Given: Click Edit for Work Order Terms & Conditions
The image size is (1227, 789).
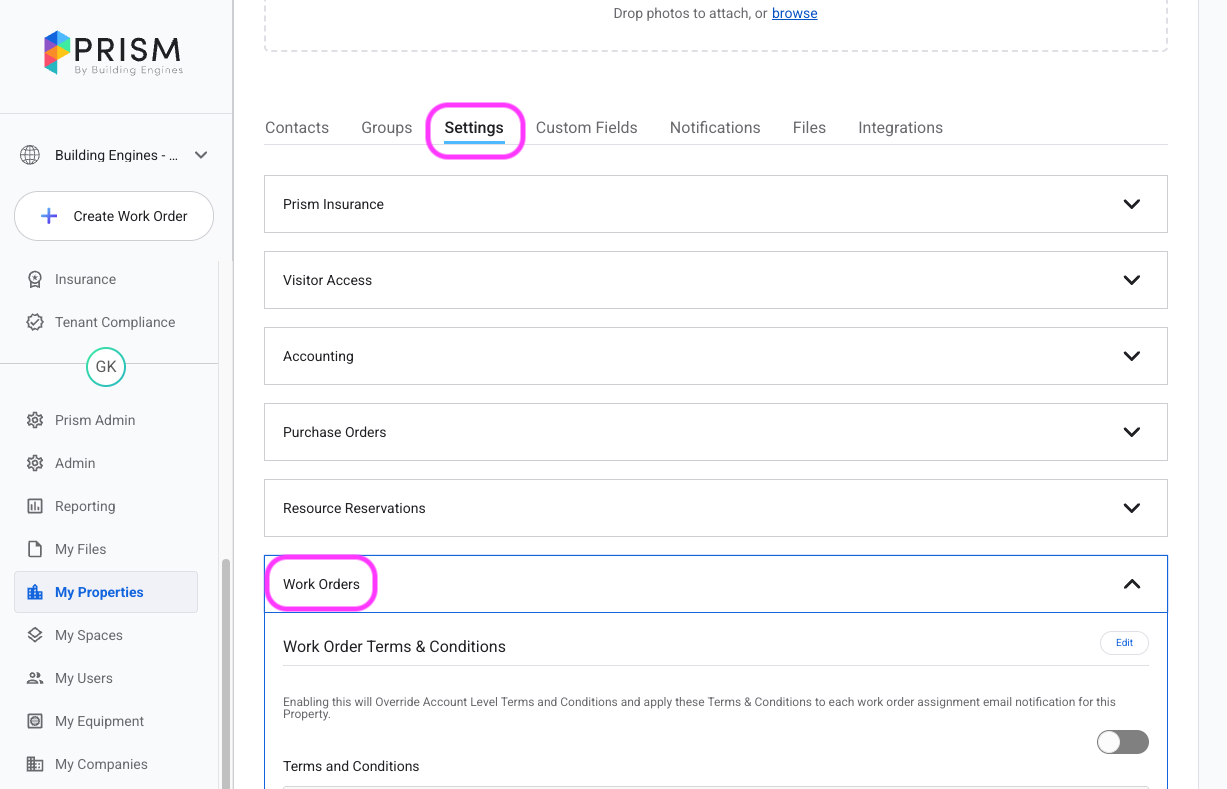Looking at the screenshot, I should click(1124, 643).
